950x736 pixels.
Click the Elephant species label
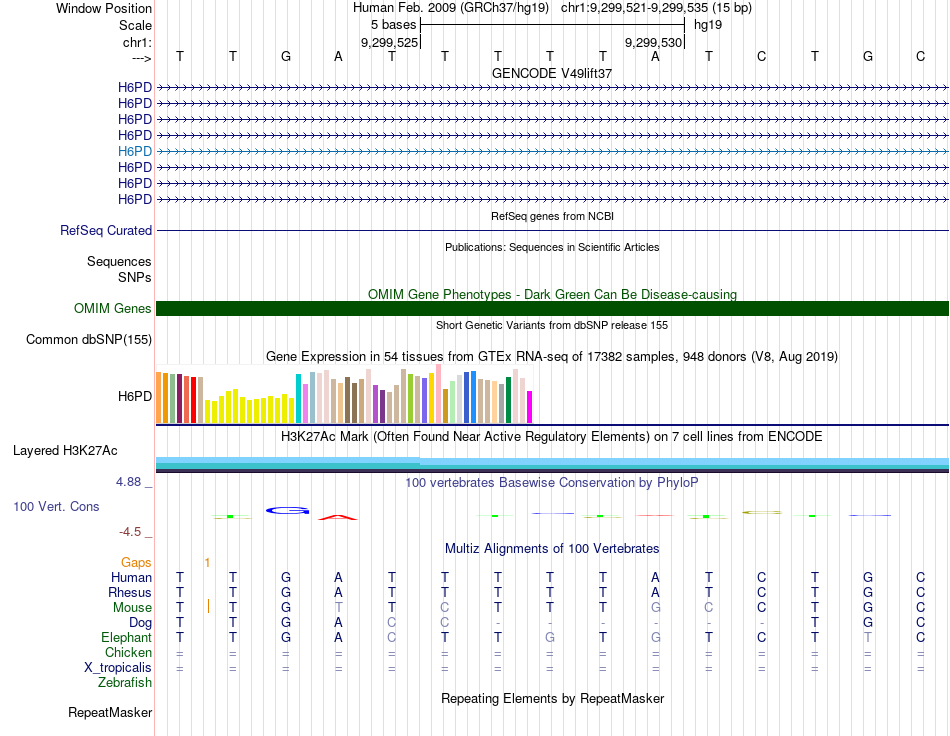[126, 638]
